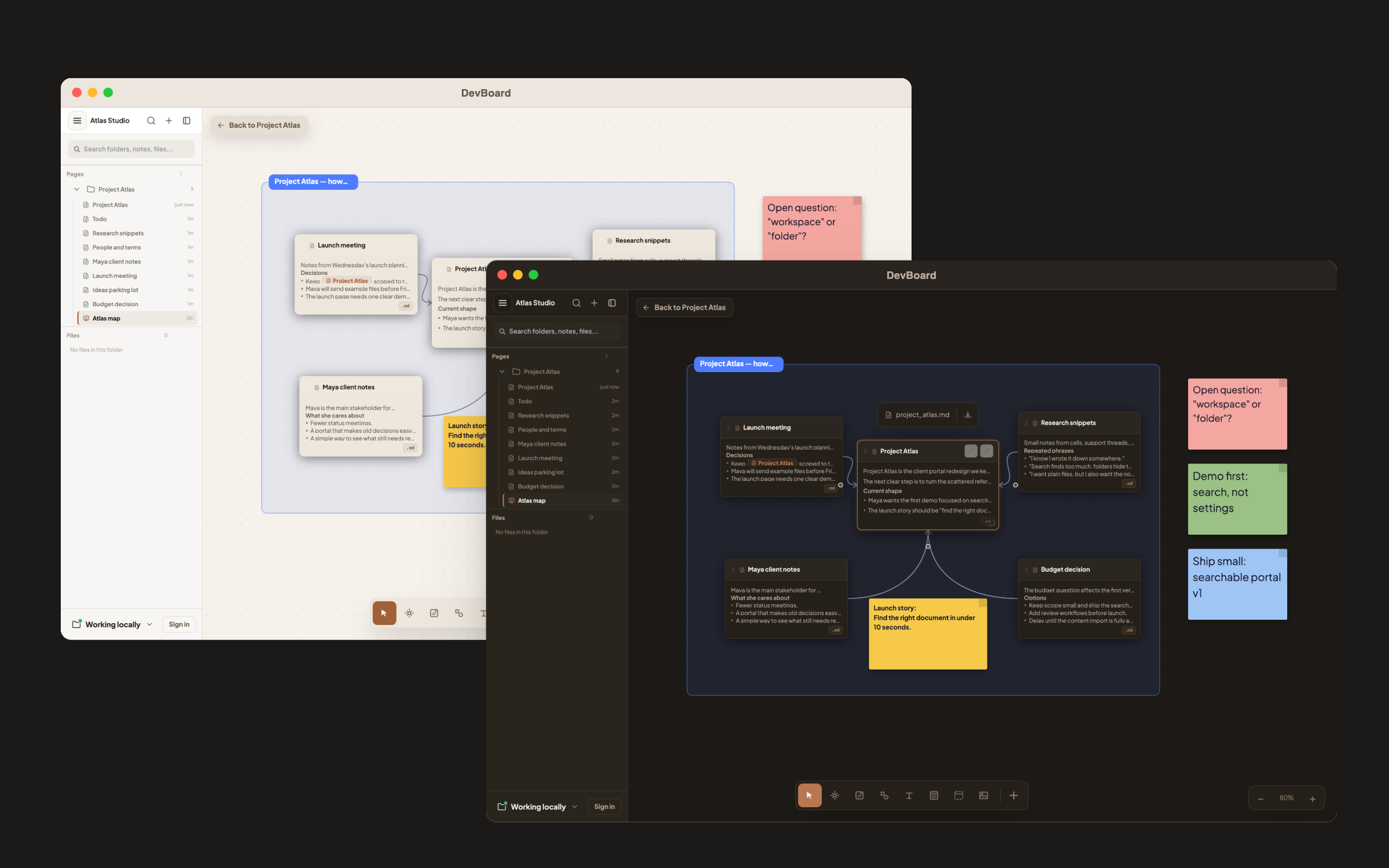The image size is (1389, 868).
Task: Zoom in with the plus button beside 80%
Action: (1312, 799)
